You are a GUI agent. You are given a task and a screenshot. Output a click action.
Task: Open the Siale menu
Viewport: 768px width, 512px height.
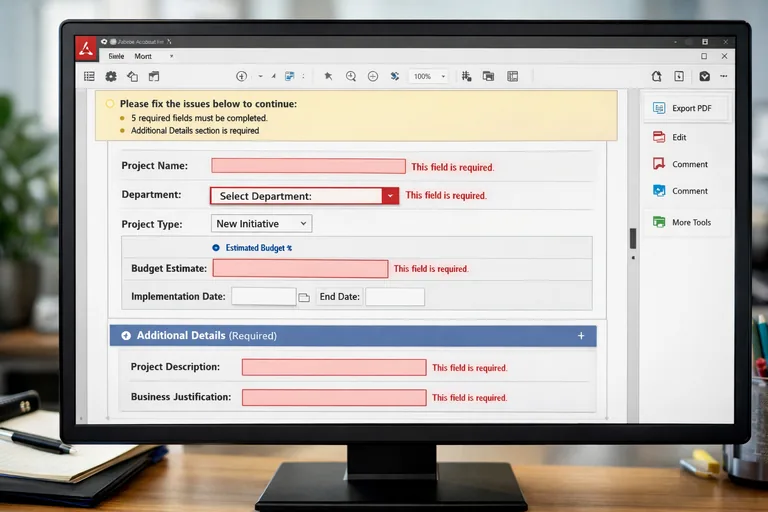coord(116,56)
